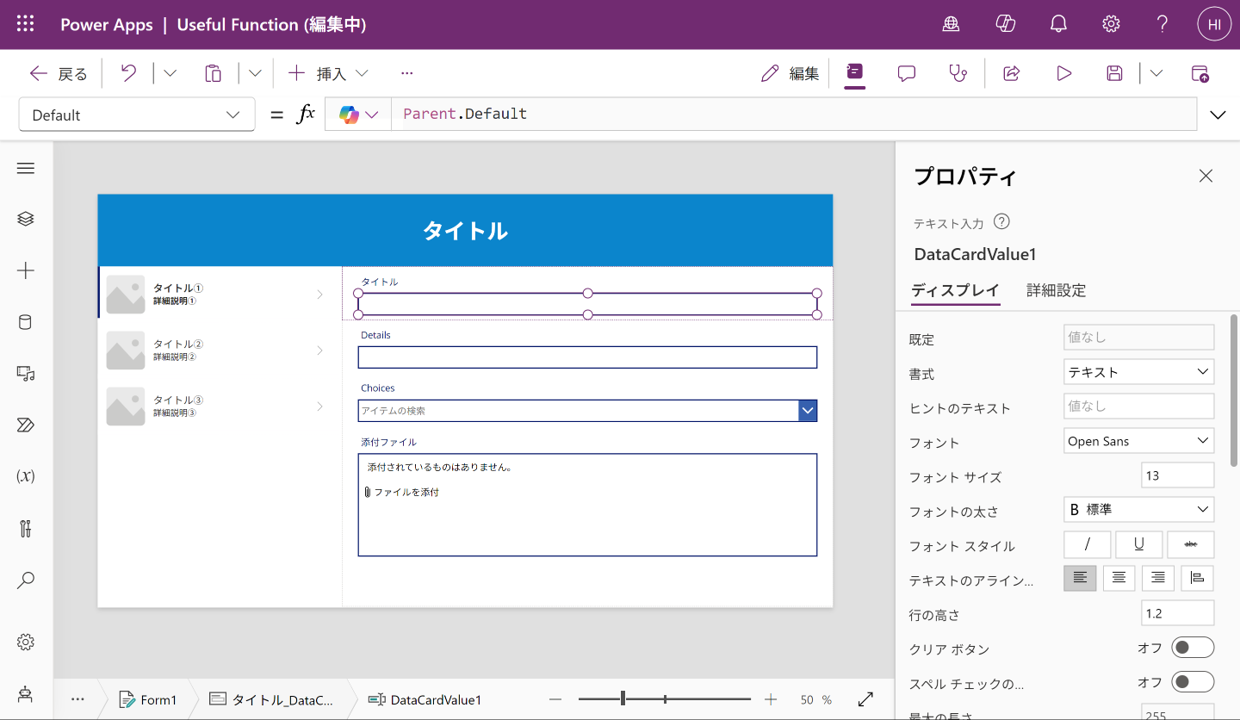Undo the last action

pyautogui.click(x=128, y=73)
